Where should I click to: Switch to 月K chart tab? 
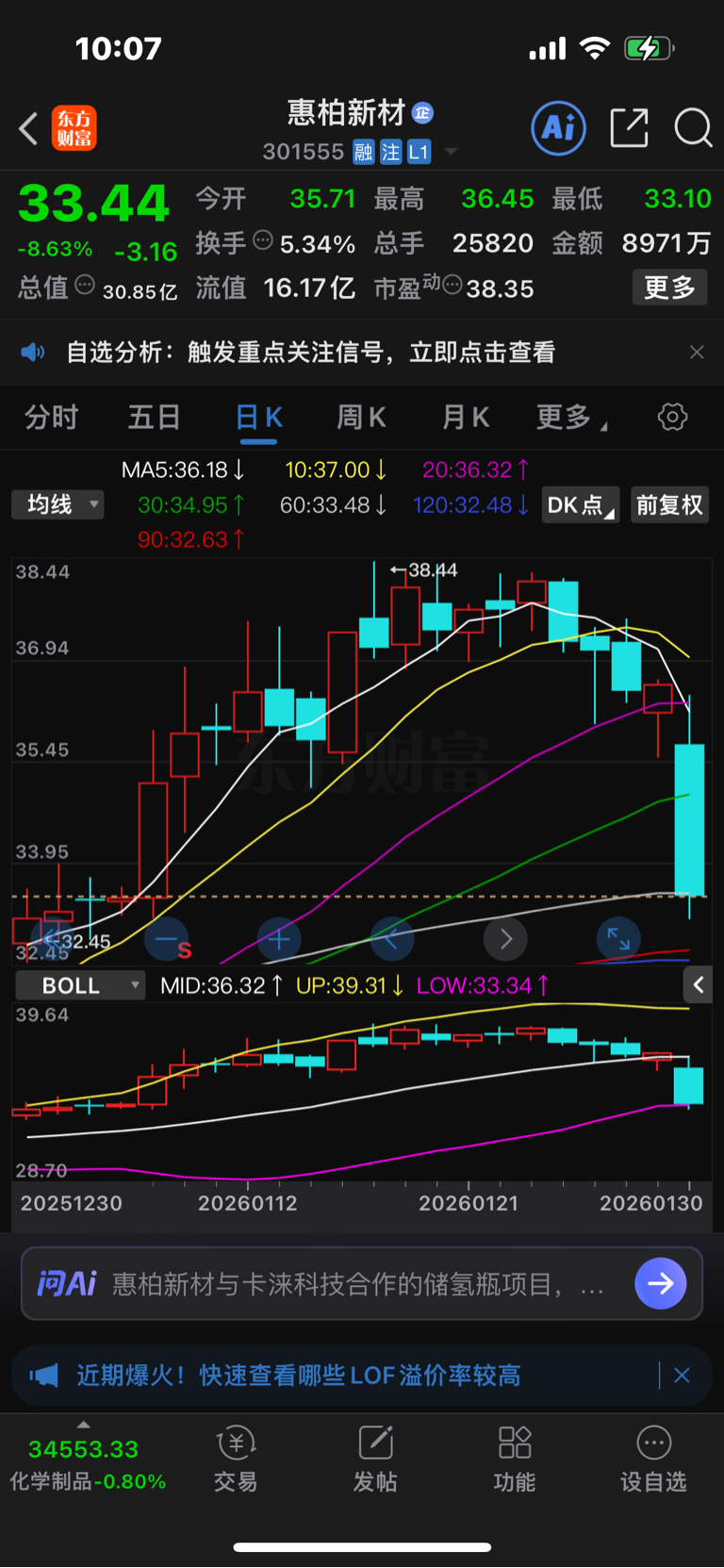click(x=466, y=417)
